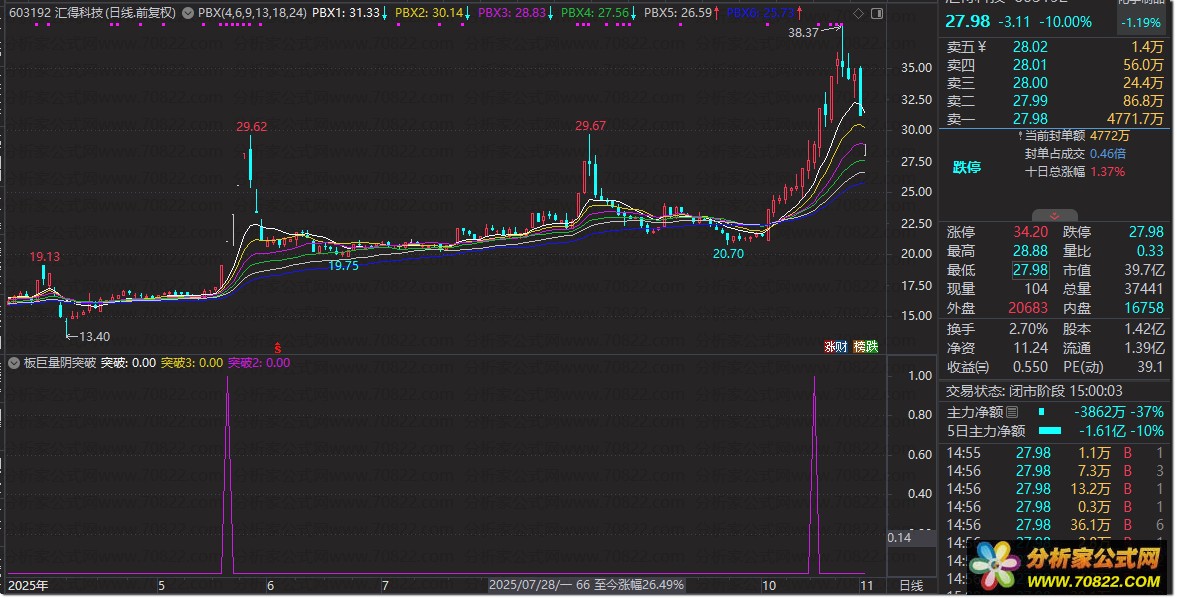This screenshot has height=598, width=1177.
Task: Click the first magenta spike in indicator
Action: (x=227, y=473)
